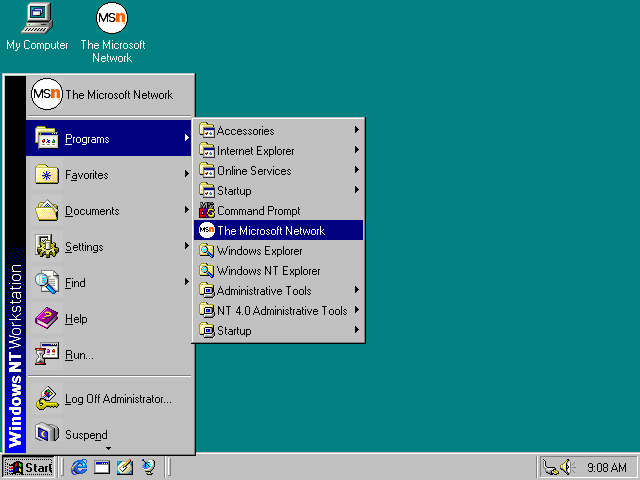The image size is (640, 480).
Task: Click the volume speaker tray icon
Action: pos(567,467)
